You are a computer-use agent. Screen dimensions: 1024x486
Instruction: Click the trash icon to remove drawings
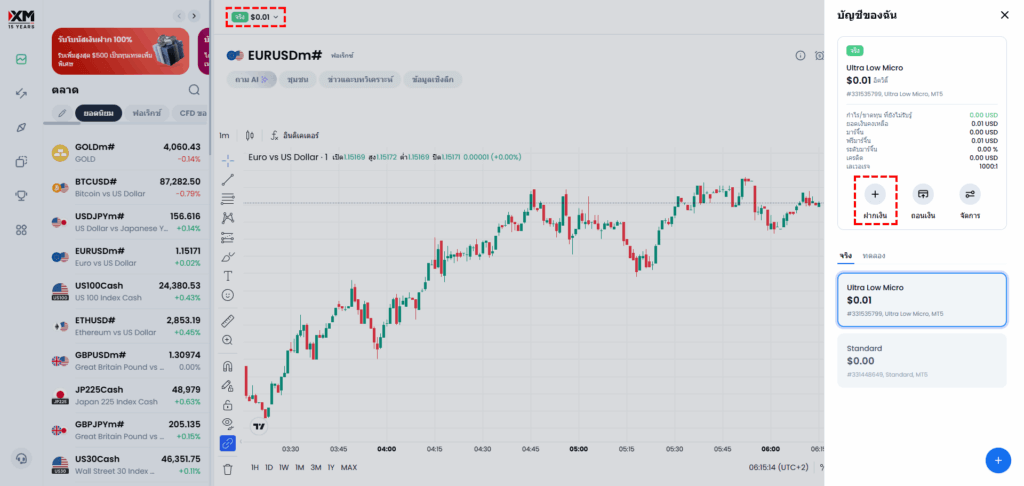tap(228, 468)
